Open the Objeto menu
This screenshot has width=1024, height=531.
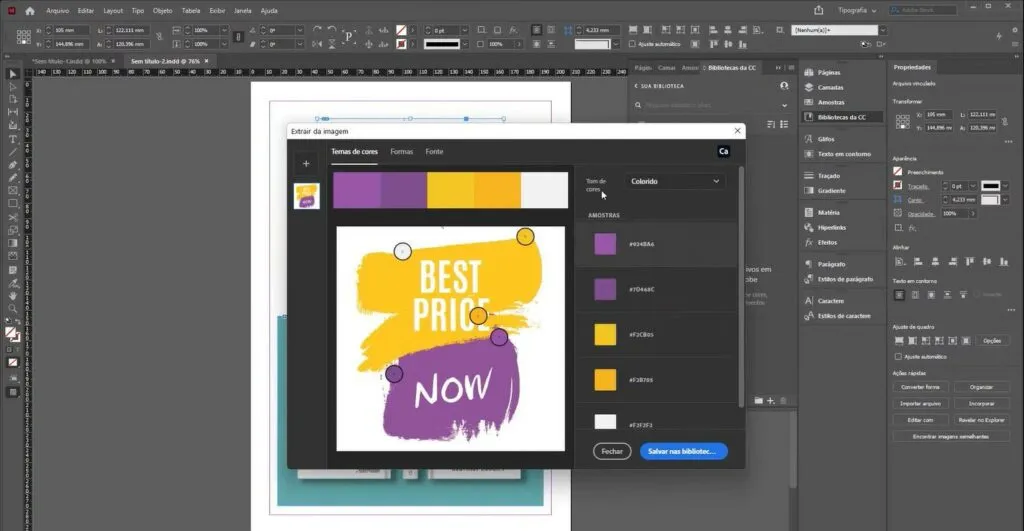[x=162, y=10]
